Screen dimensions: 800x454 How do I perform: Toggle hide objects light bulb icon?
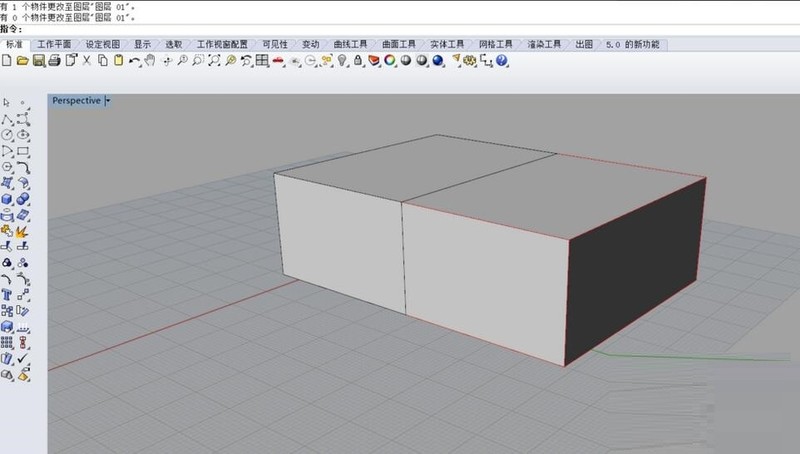click(x=342, y=61)
